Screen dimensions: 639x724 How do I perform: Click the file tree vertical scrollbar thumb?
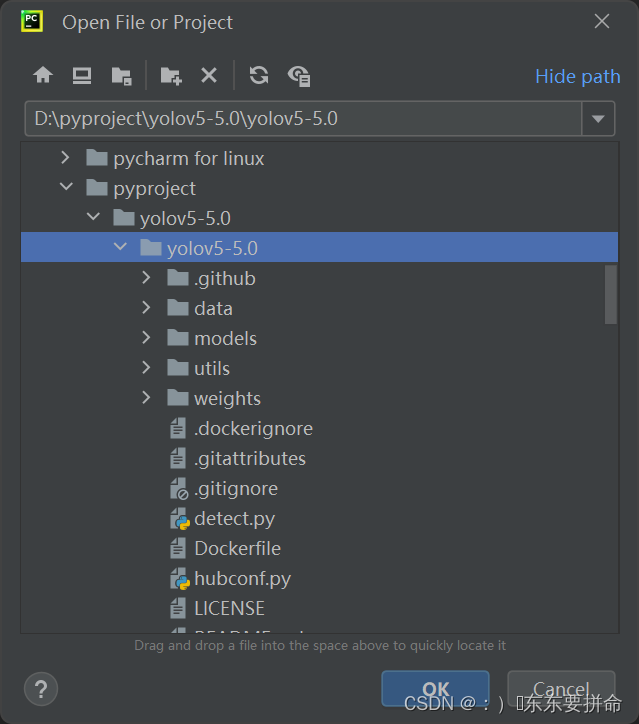tap(611, 295)
